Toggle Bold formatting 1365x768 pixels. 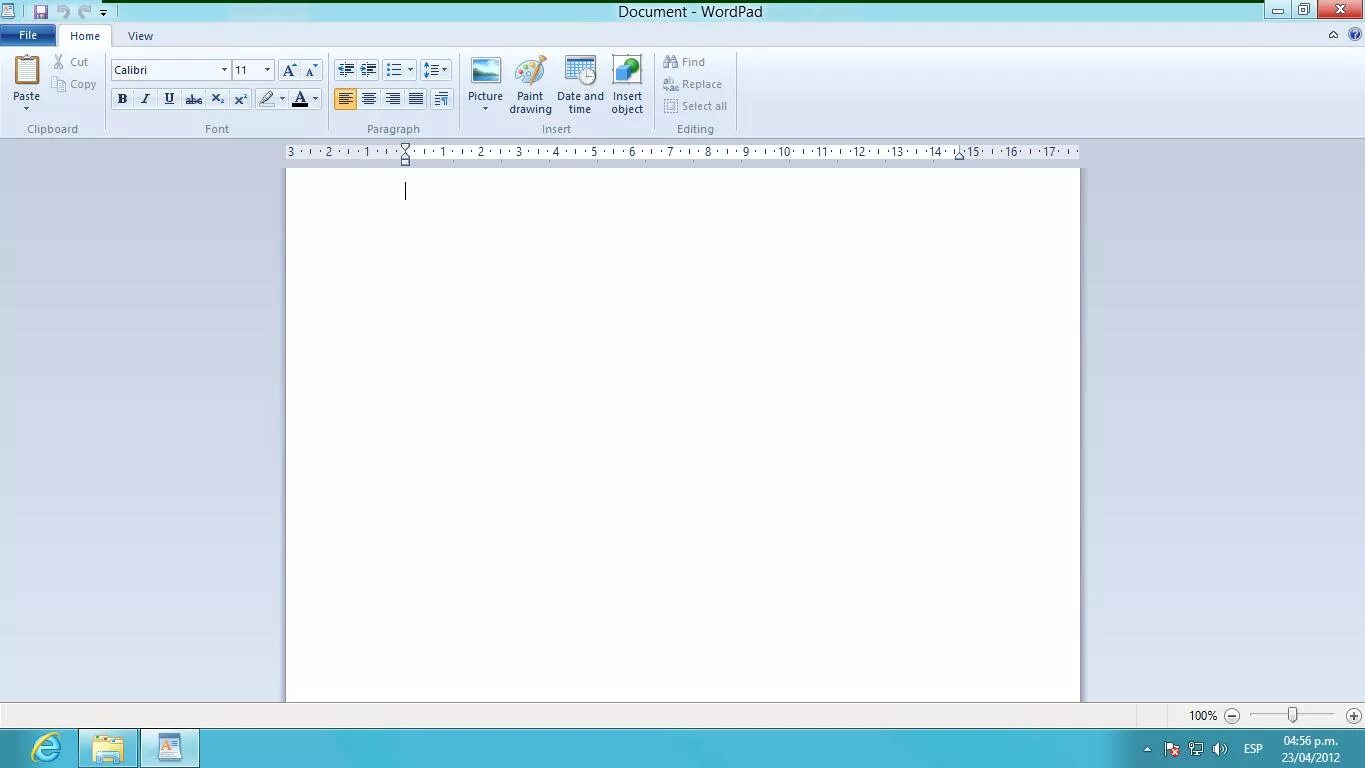coord(122,99)
